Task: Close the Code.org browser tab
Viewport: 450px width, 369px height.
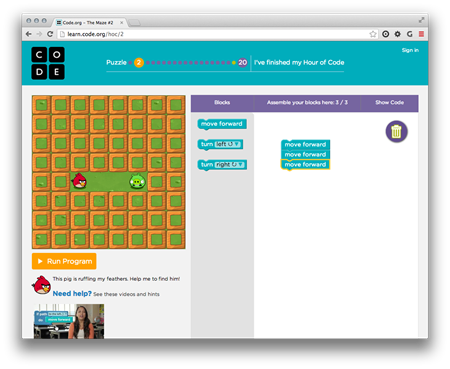Action: 122,23
